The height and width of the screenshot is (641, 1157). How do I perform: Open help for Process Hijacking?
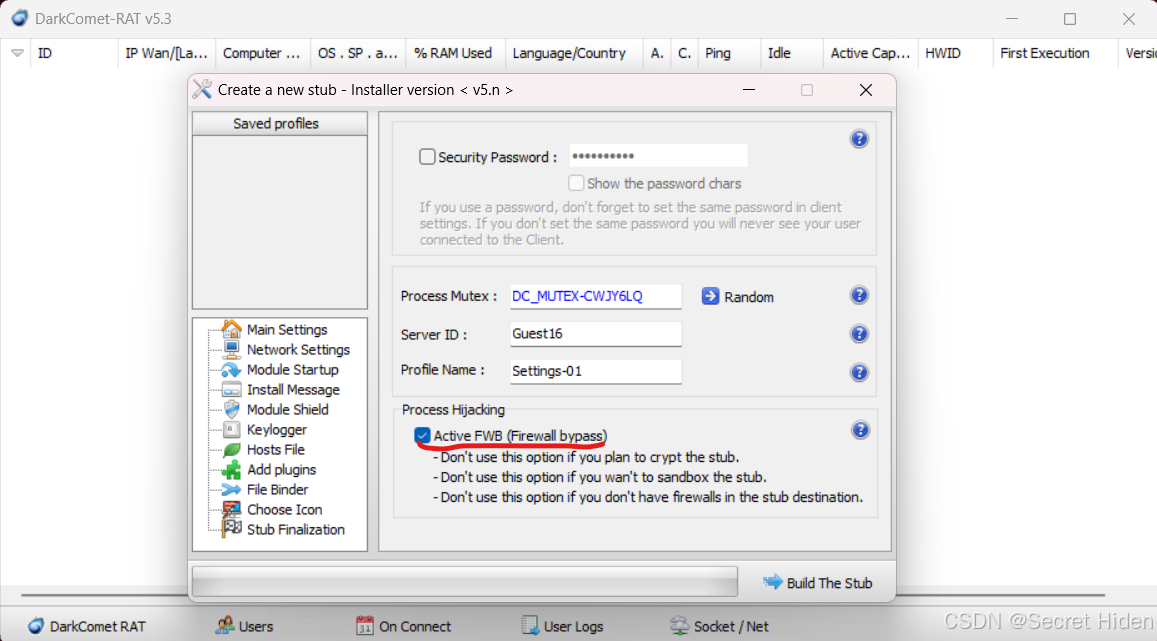[860, 430]
